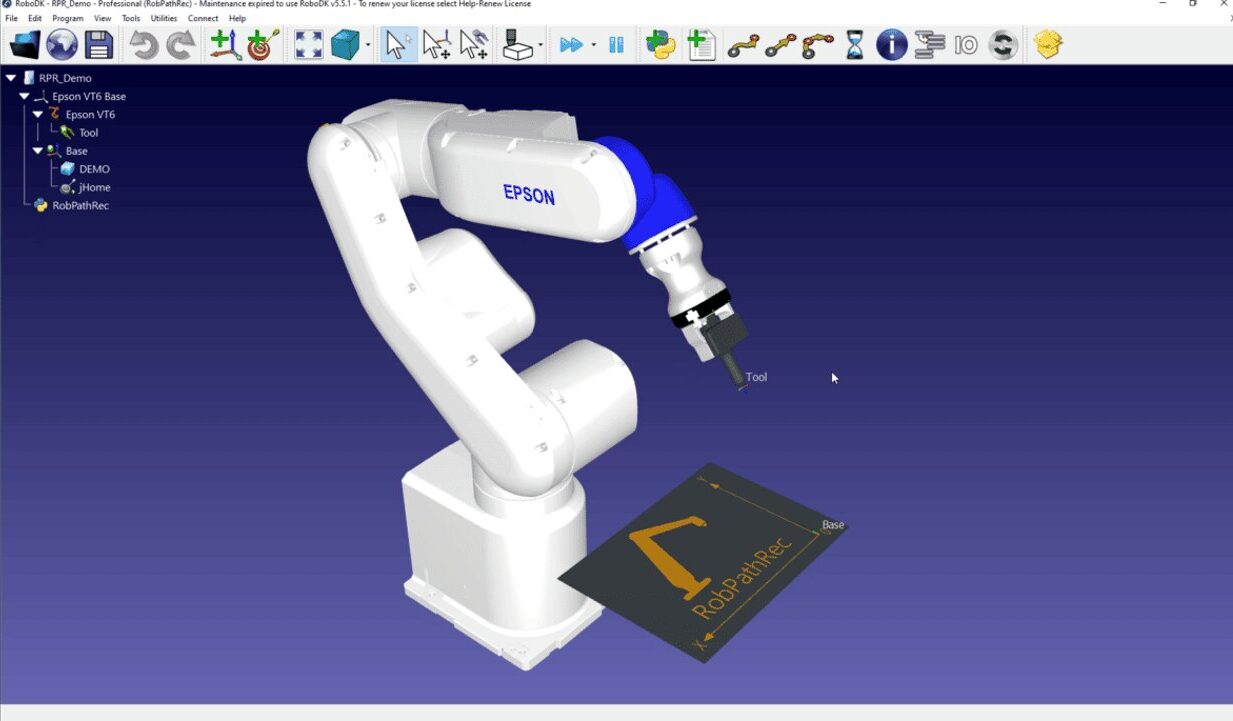
Task: Click the Add new target icon
Action: pyautogui.click(x=263, y=45)
